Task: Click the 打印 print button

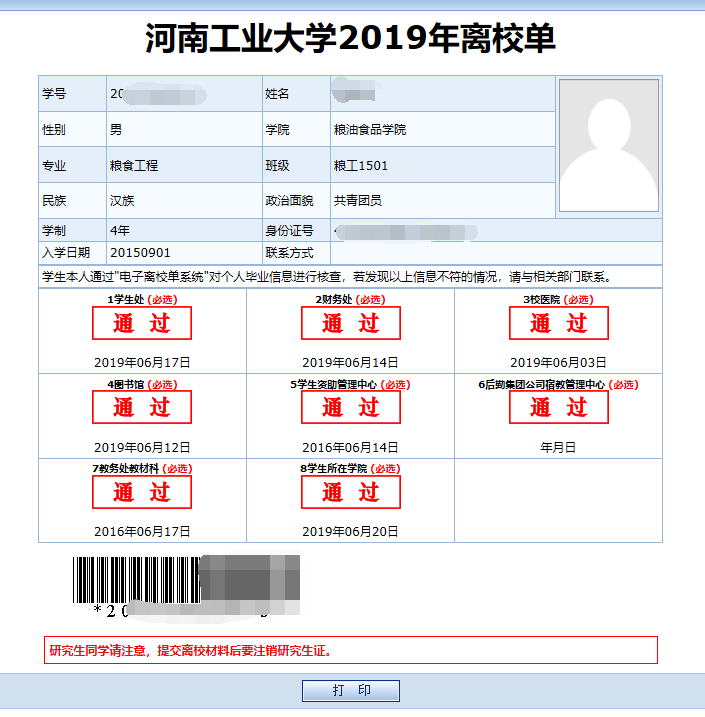Action: [350, 691]
